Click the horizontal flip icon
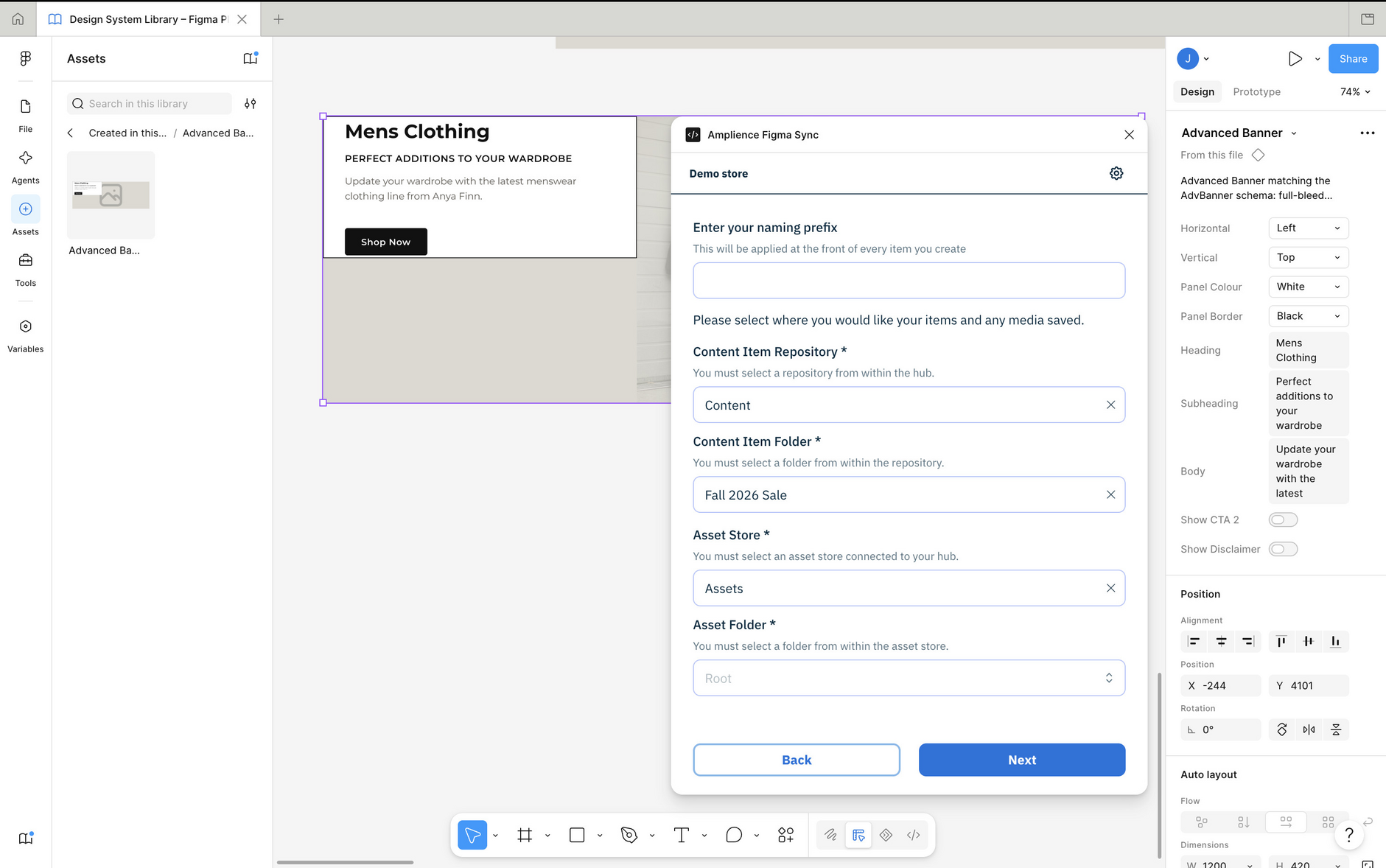 [x=1309, y=729]
